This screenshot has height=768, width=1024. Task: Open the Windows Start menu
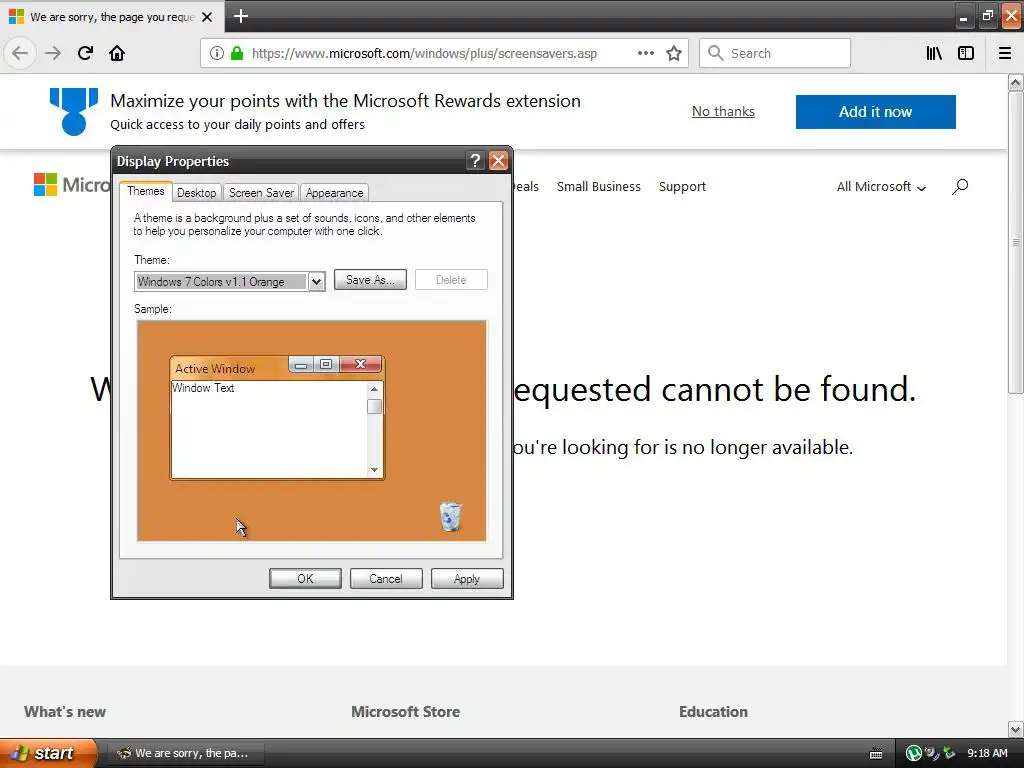[x=48, y=754]
